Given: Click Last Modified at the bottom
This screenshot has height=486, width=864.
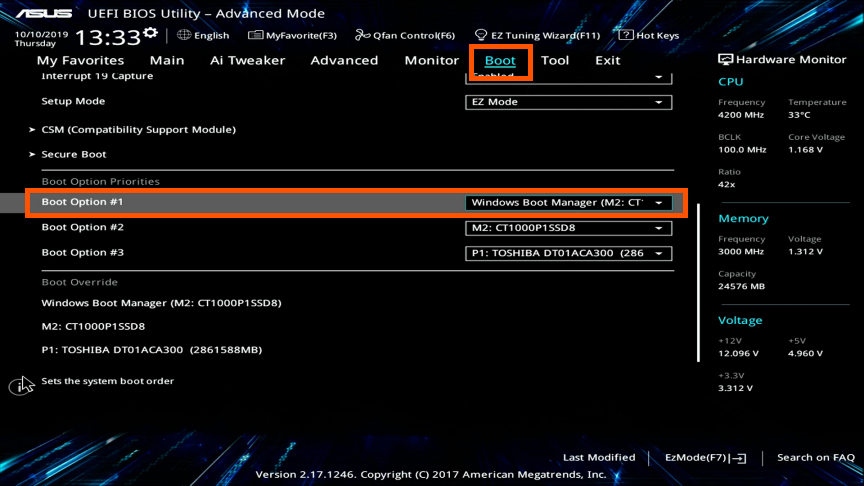Looking at the screenshot, I should coord(598,458).
